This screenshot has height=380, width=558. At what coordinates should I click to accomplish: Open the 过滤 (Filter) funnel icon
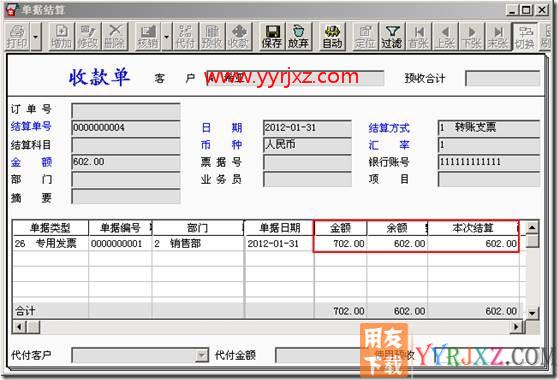click(x=392, y=36)
